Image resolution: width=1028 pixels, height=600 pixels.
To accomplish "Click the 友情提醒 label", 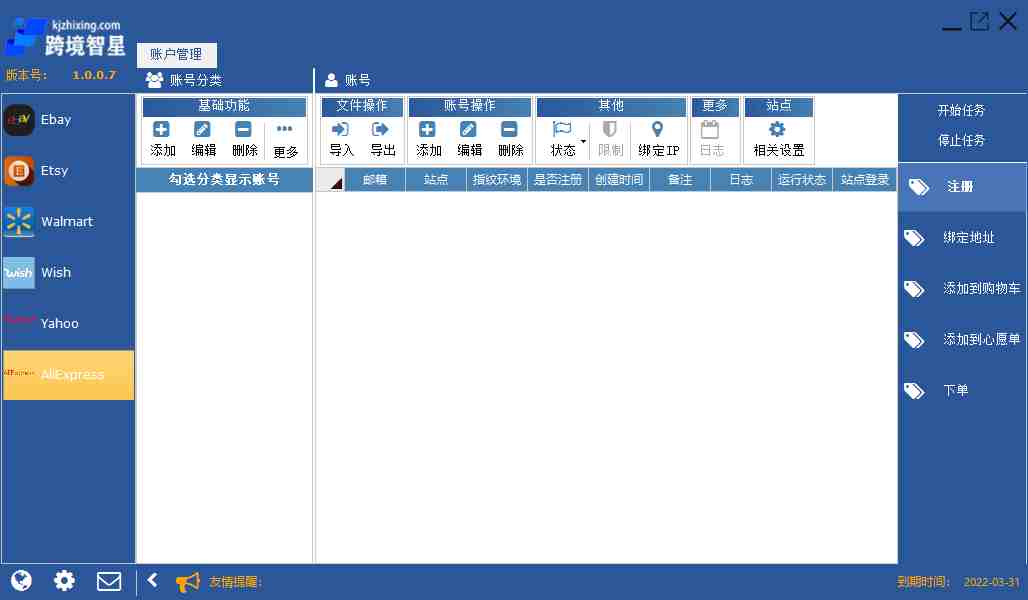I will tap(235, 582).
